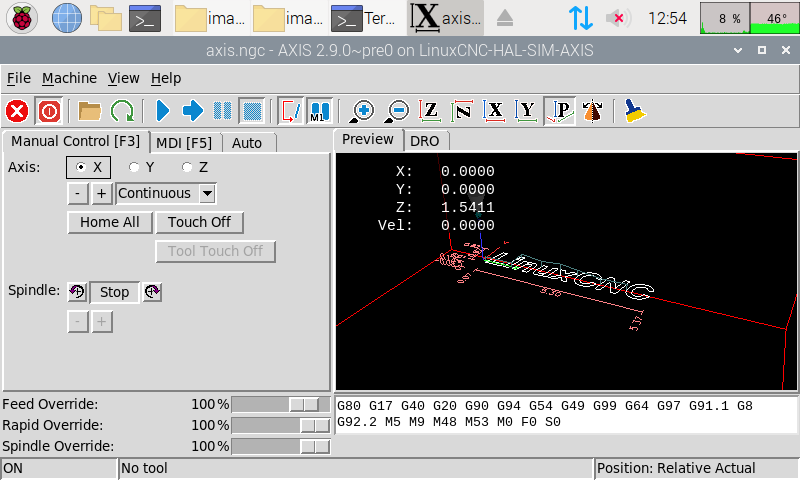Click the LinuxCNC toolpath preview
This screenshot has width=800, height=480.
click(x=566, y=271)
